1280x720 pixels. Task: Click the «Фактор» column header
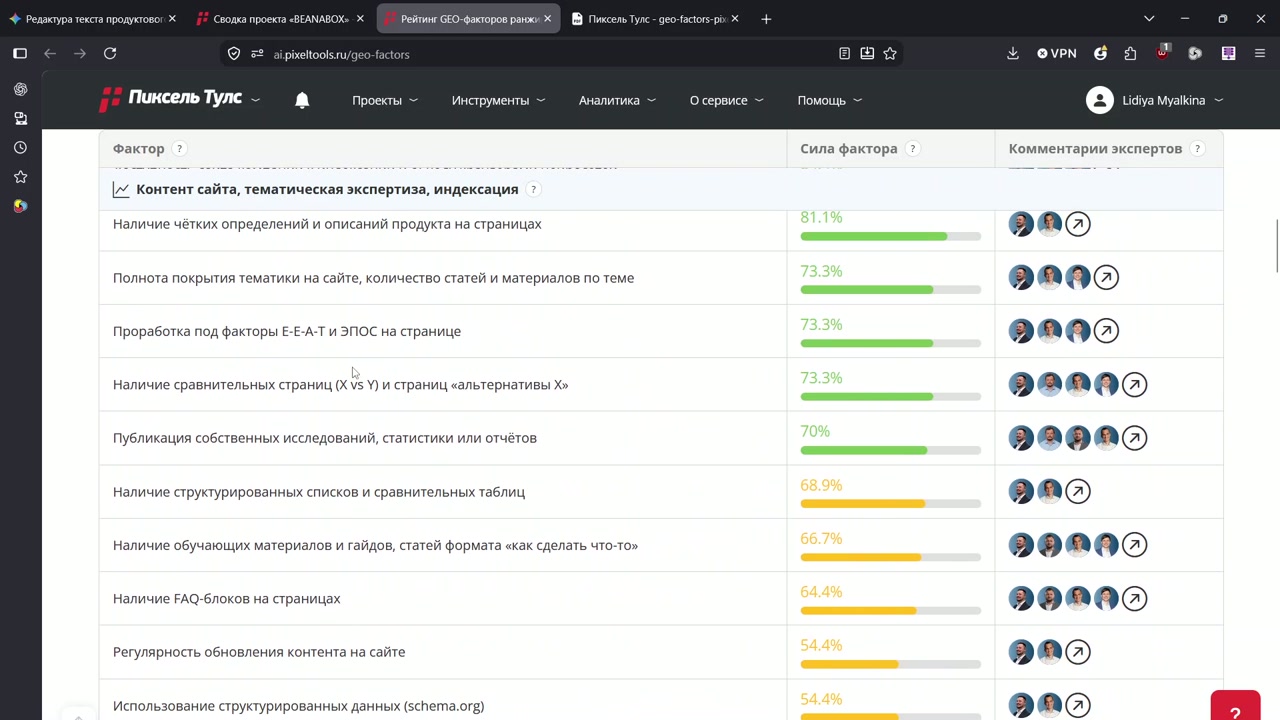(139, 149)
